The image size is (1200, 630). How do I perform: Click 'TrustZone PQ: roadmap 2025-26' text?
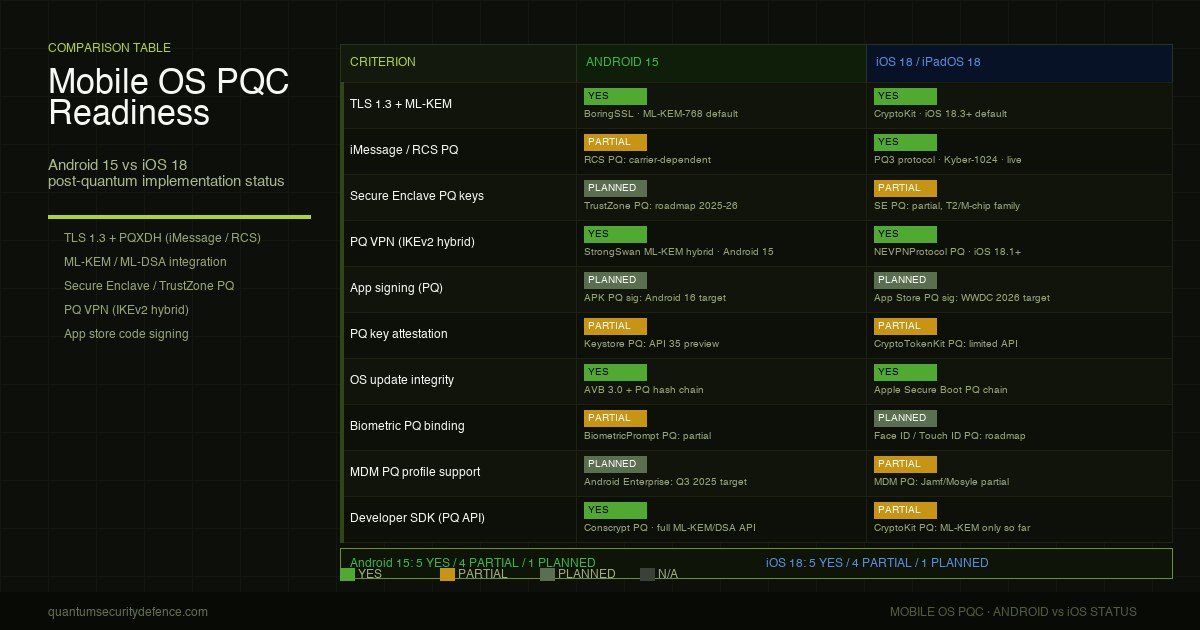pyautogui.click(x=660, y=206)
